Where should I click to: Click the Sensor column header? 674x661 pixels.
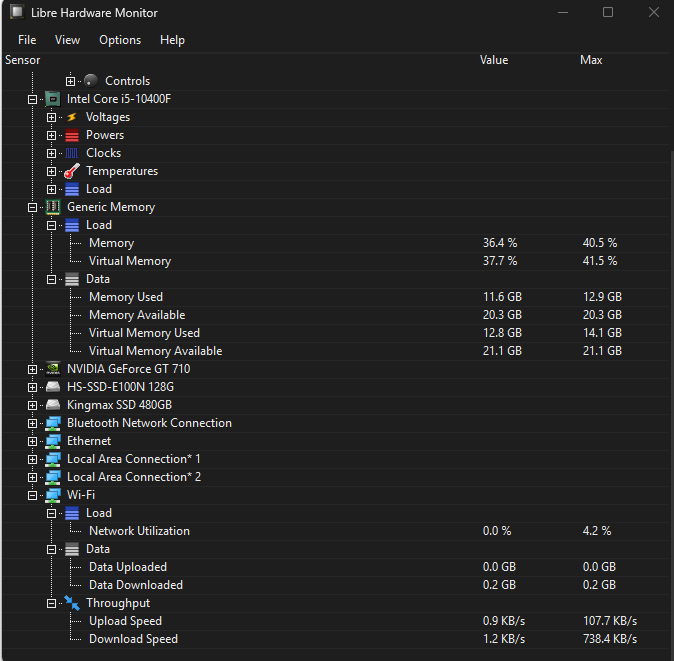click(x=22, y=60)
